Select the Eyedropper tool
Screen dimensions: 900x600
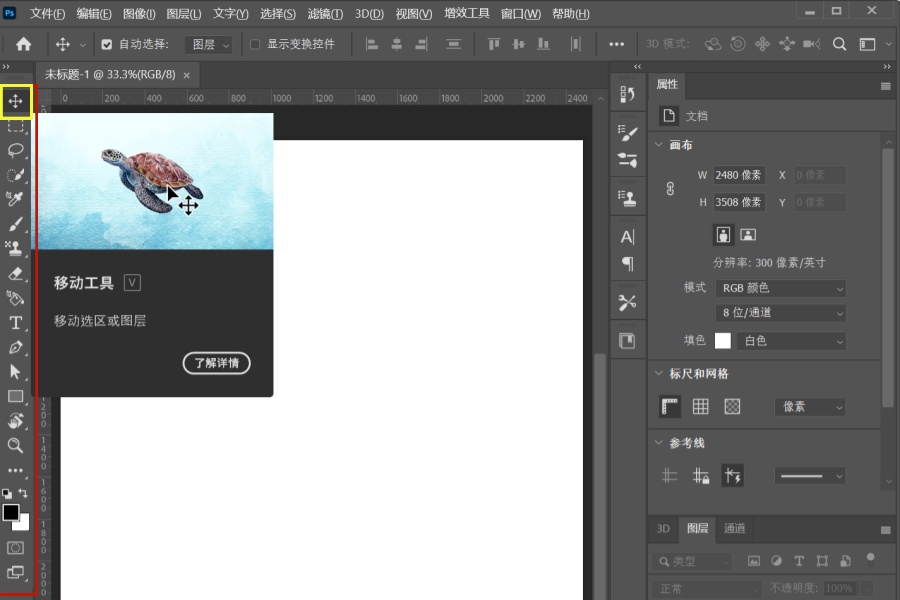pos(15,199)
